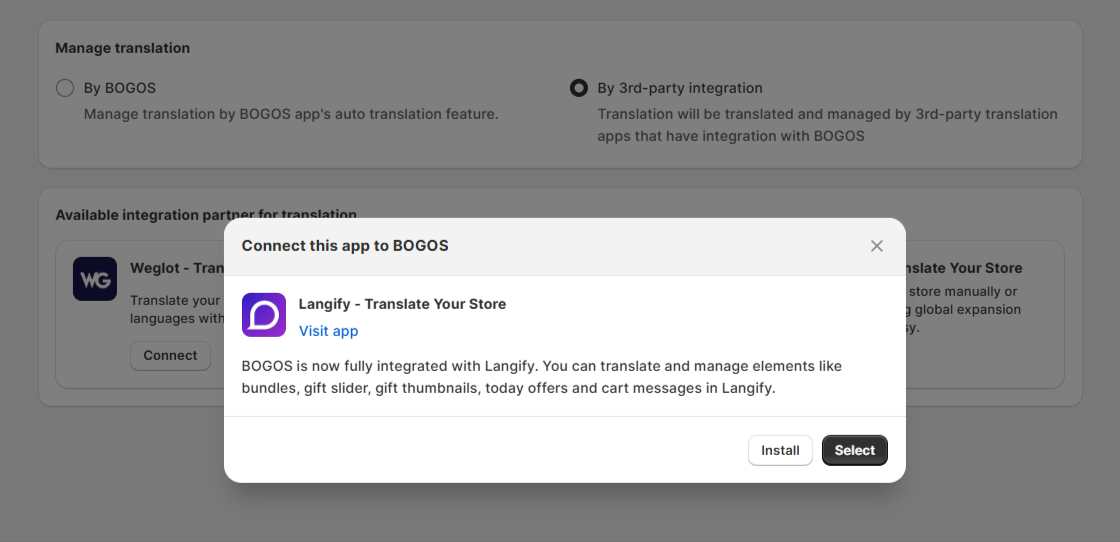Choose the By 3rd-party integration radio option

(x=579, y=88)
